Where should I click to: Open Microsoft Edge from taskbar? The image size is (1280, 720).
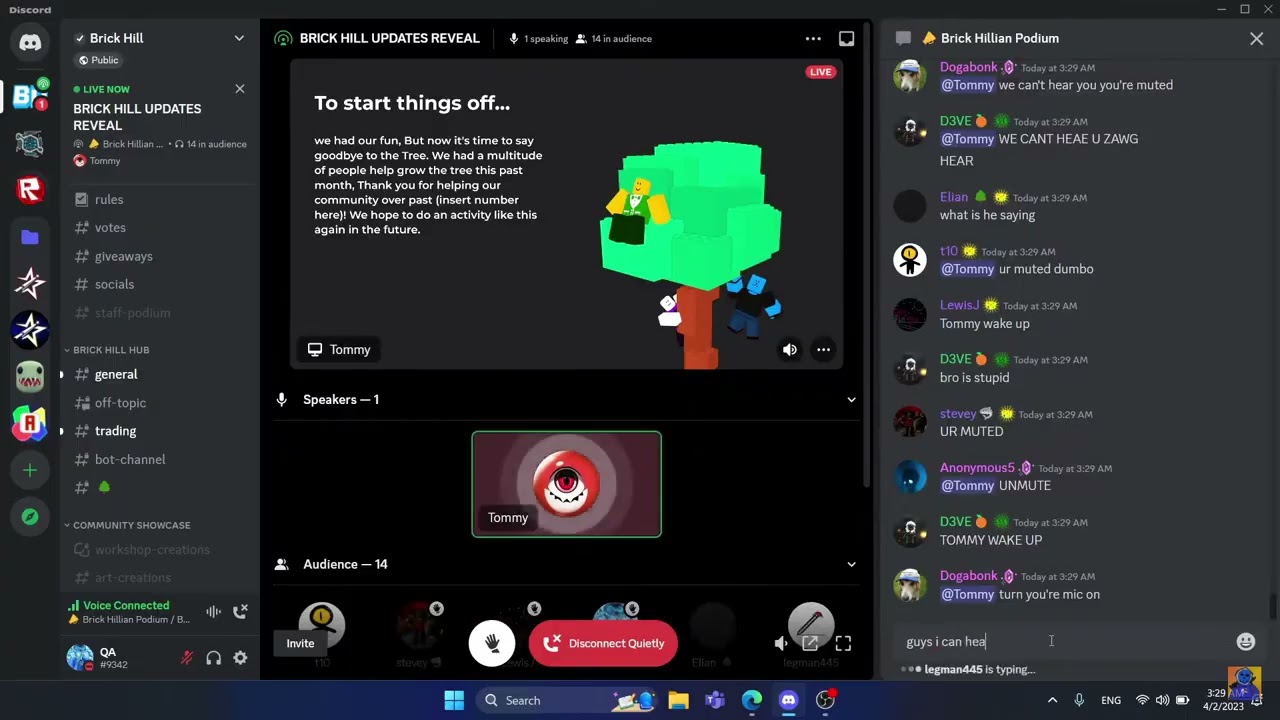click(x=752, y=700)
